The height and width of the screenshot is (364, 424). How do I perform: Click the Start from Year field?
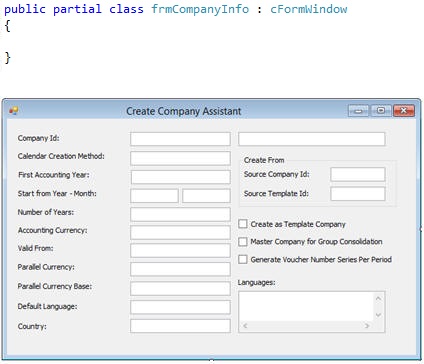[154, 196]
